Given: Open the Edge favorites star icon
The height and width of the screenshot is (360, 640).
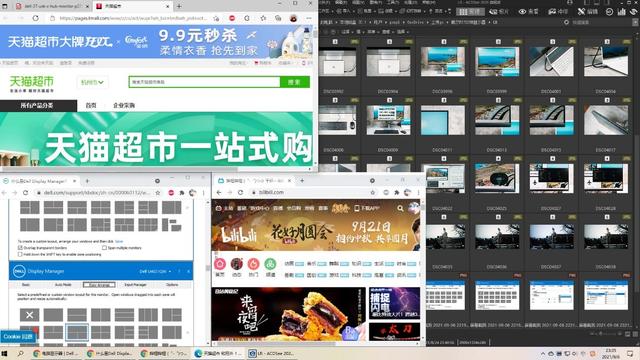Looking at the screenshot, I should tap(263, 18).
